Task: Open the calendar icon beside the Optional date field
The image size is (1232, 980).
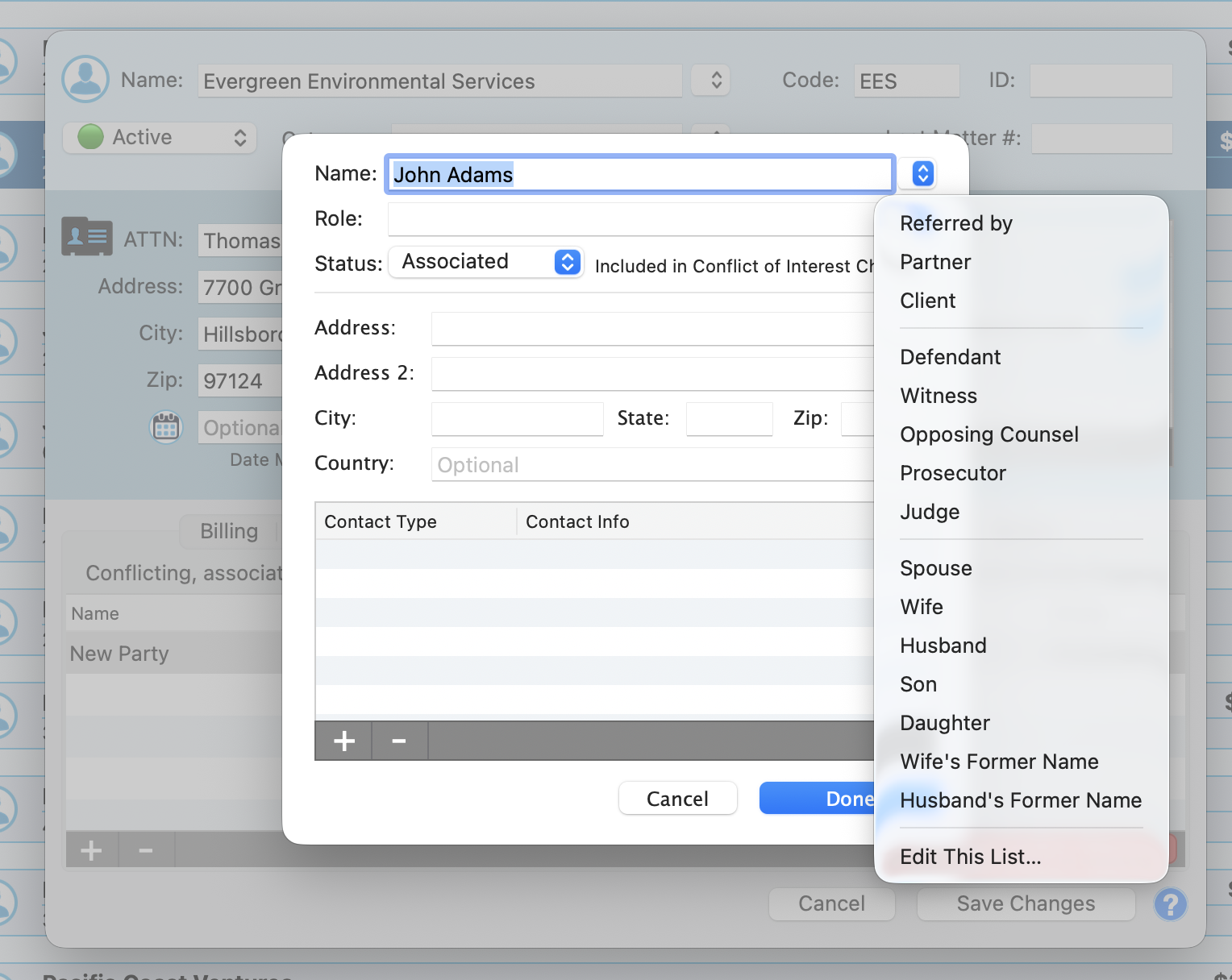Action: click(165, 427)
